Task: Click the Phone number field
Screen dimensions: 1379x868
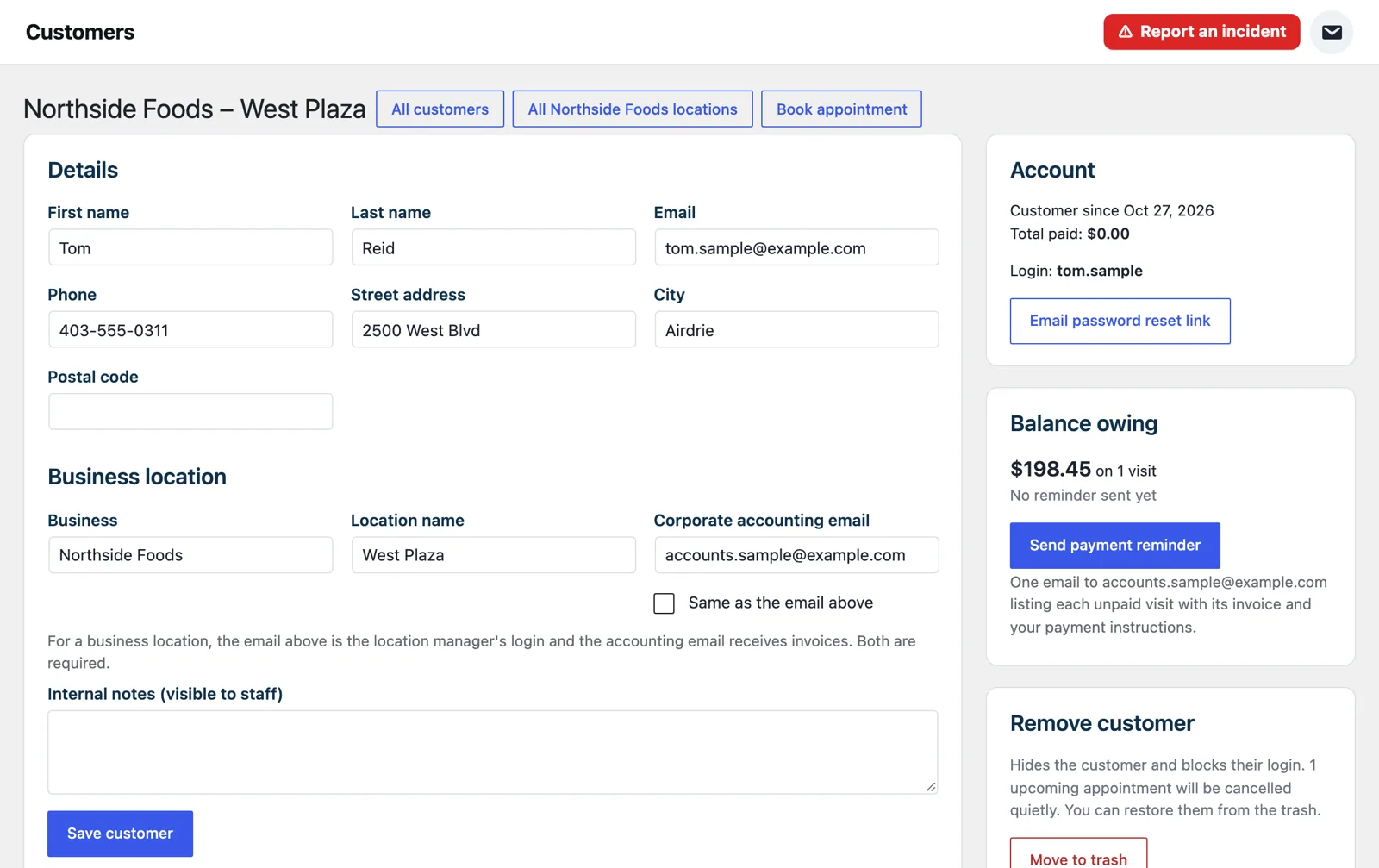Action: coord(190,329)
